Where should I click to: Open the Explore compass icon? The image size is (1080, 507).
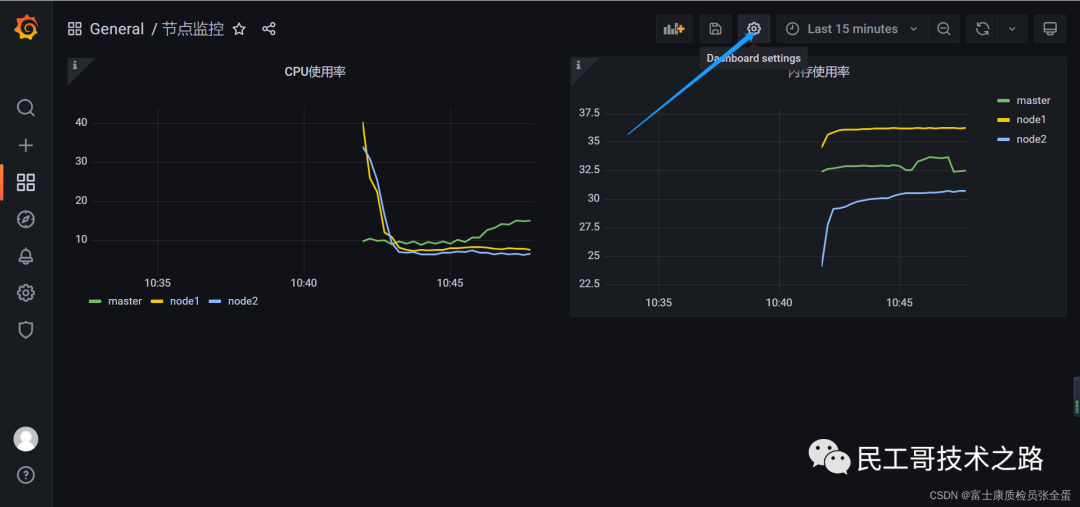(x=25, y=220)
